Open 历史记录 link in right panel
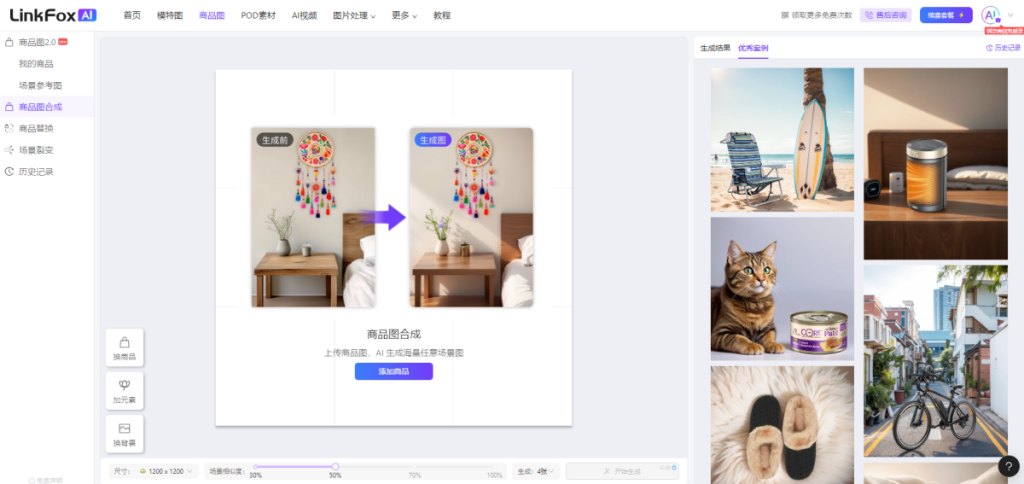Image resolution: width=1024 pixels, height=484 pixels. tap(1002, 48)
